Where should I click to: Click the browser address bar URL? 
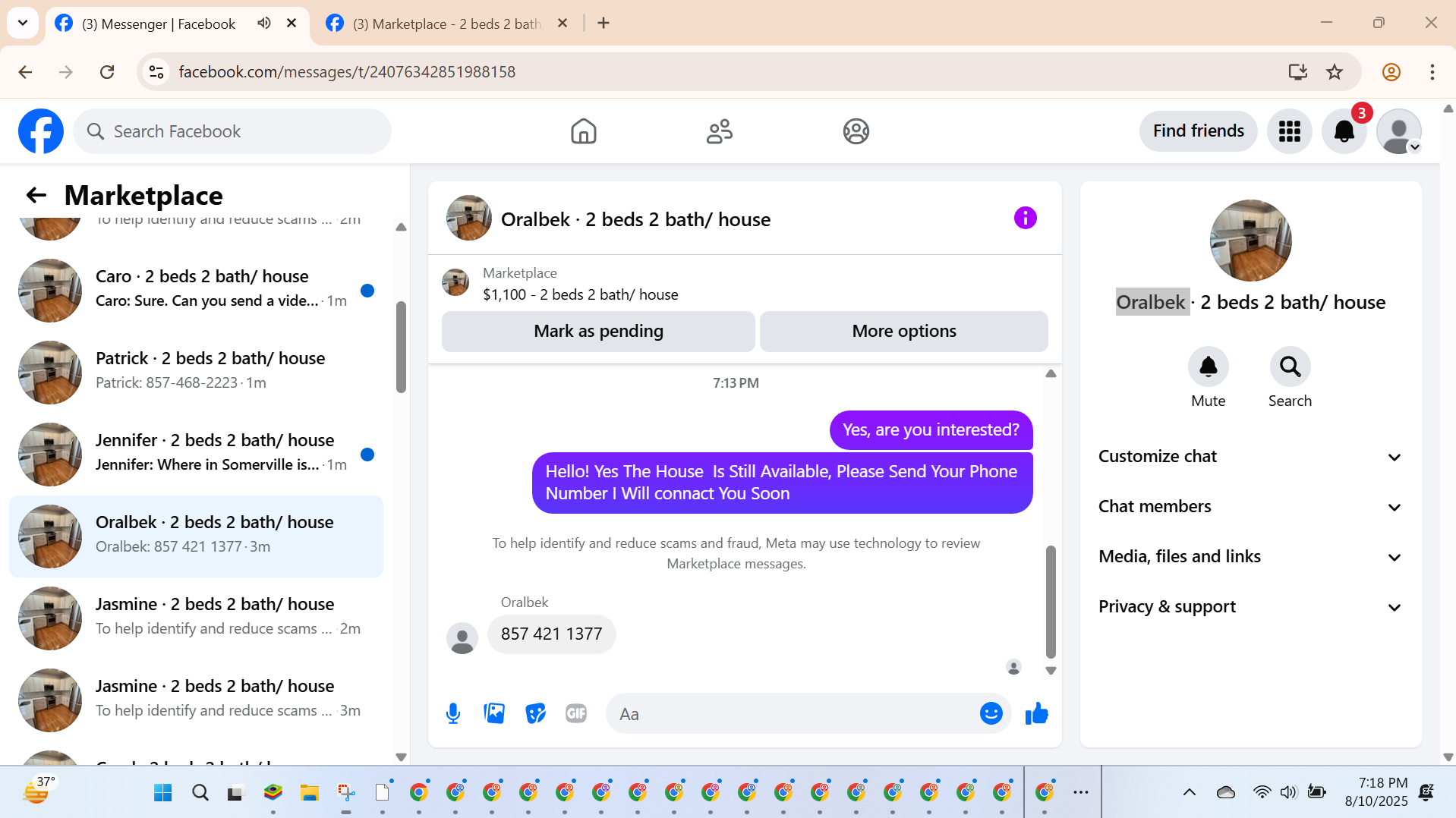(347, 72)
